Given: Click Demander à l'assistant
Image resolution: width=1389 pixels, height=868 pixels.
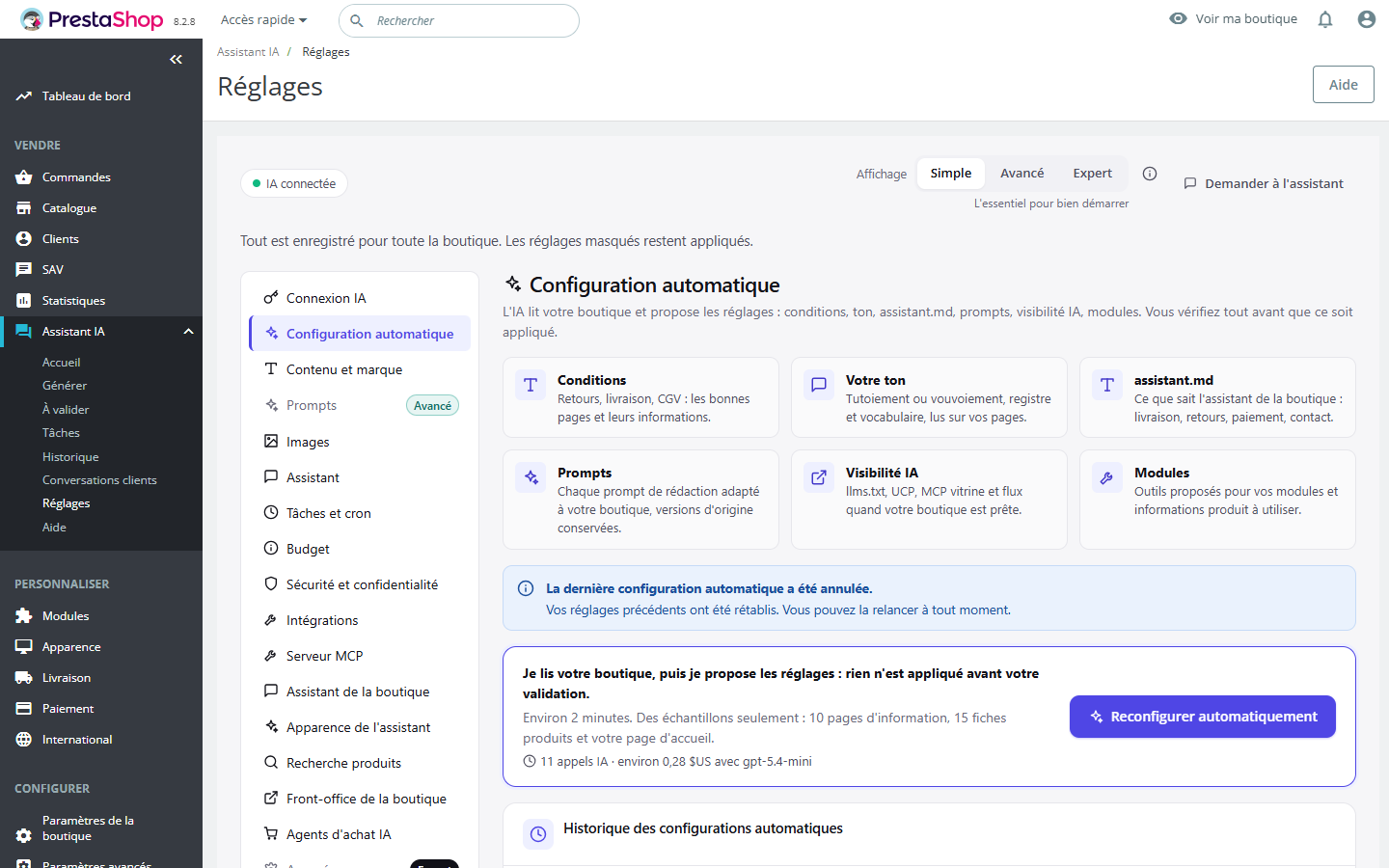Looking at the screenshot, I should tap(1264, 183).
